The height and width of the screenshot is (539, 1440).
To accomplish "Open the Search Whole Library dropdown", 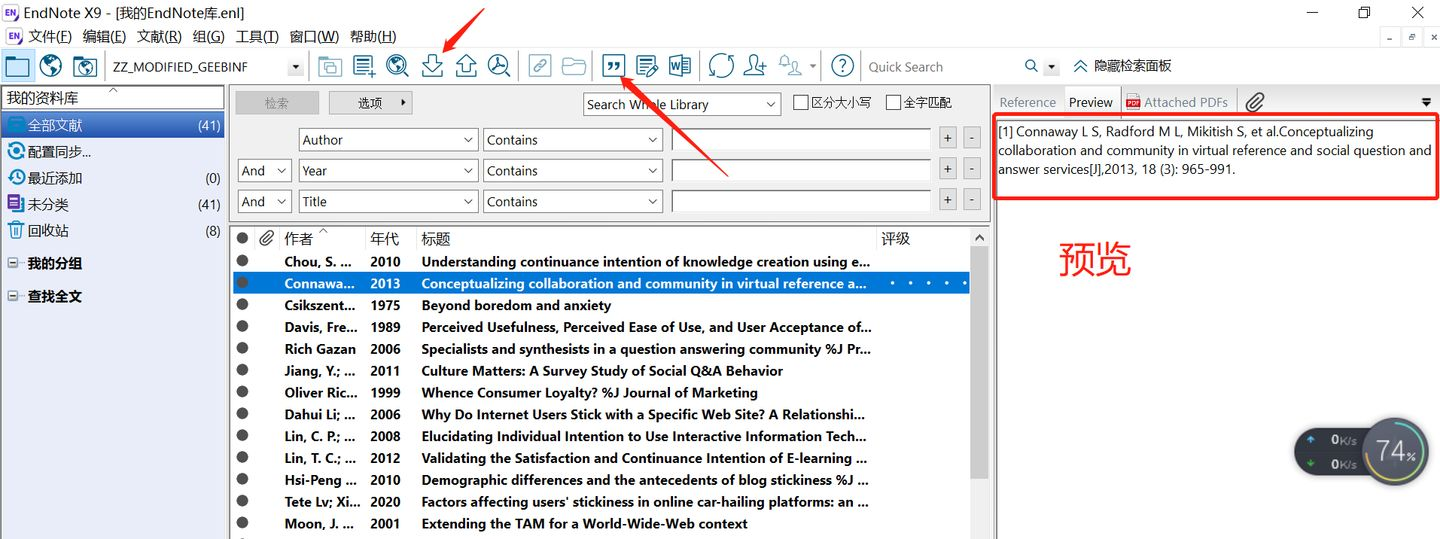I will [x=682, y=104].
